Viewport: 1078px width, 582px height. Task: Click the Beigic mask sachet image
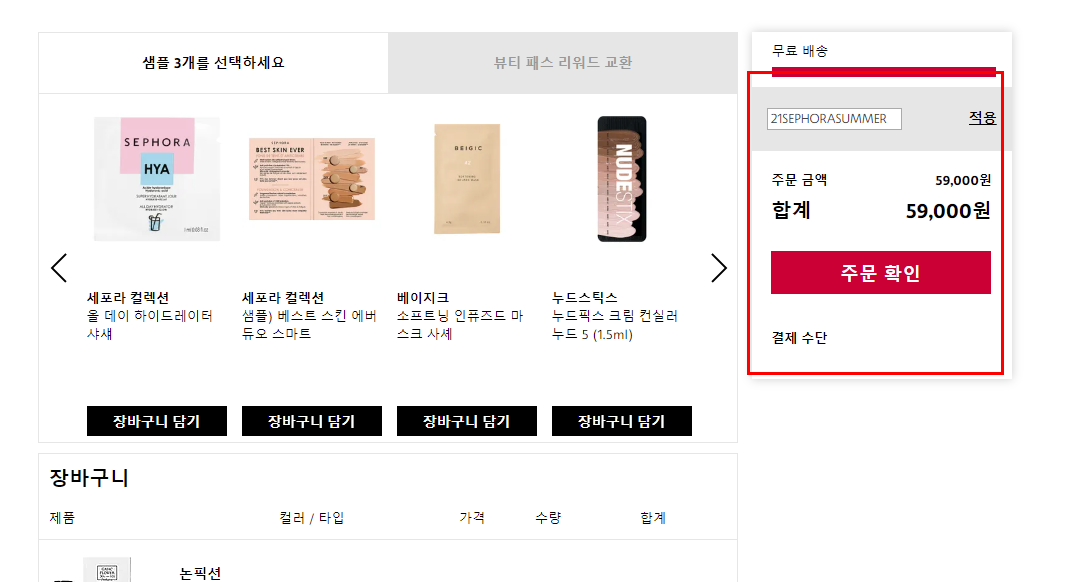467,179
